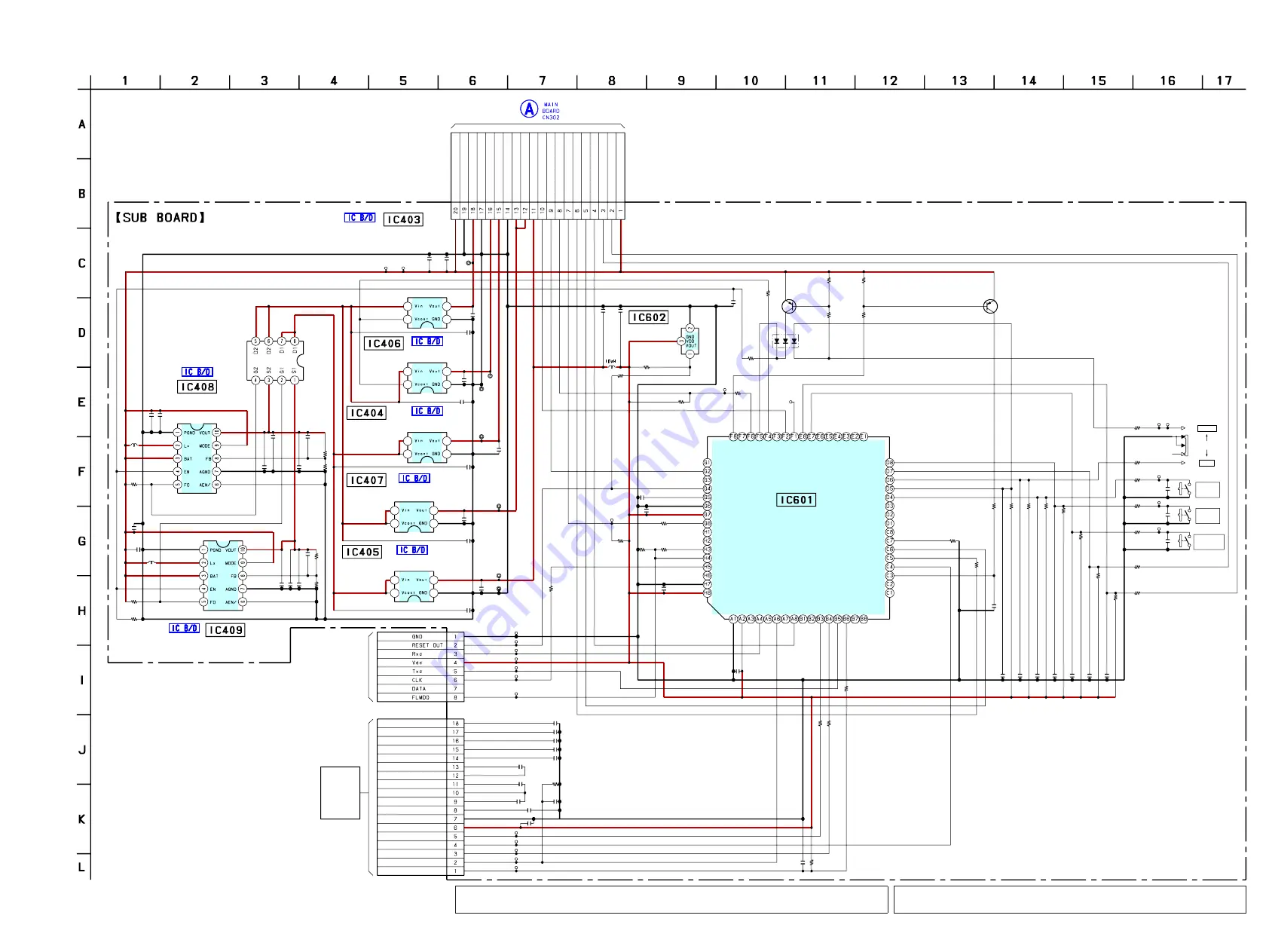Open the IC B/D link beside IC405

point(412,550)
